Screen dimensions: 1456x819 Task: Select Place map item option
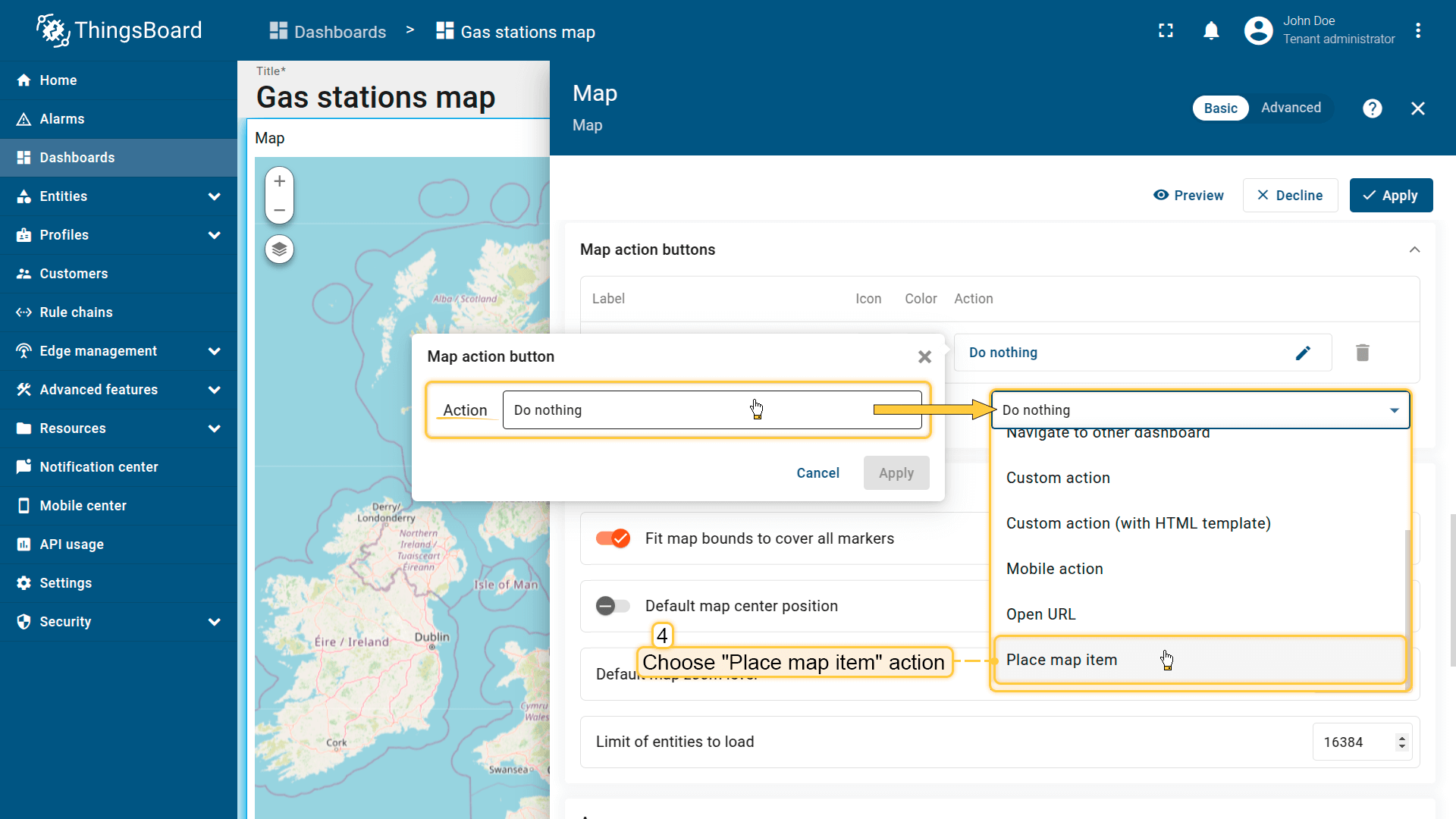(x=1062, y=660)
